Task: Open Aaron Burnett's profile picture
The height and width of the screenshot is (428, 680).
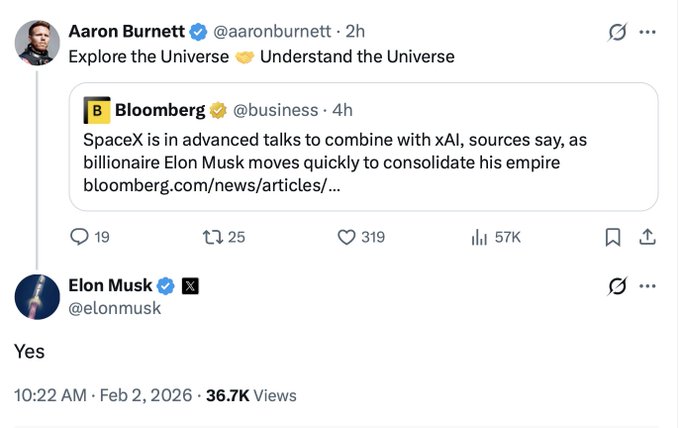Action: 36,42
